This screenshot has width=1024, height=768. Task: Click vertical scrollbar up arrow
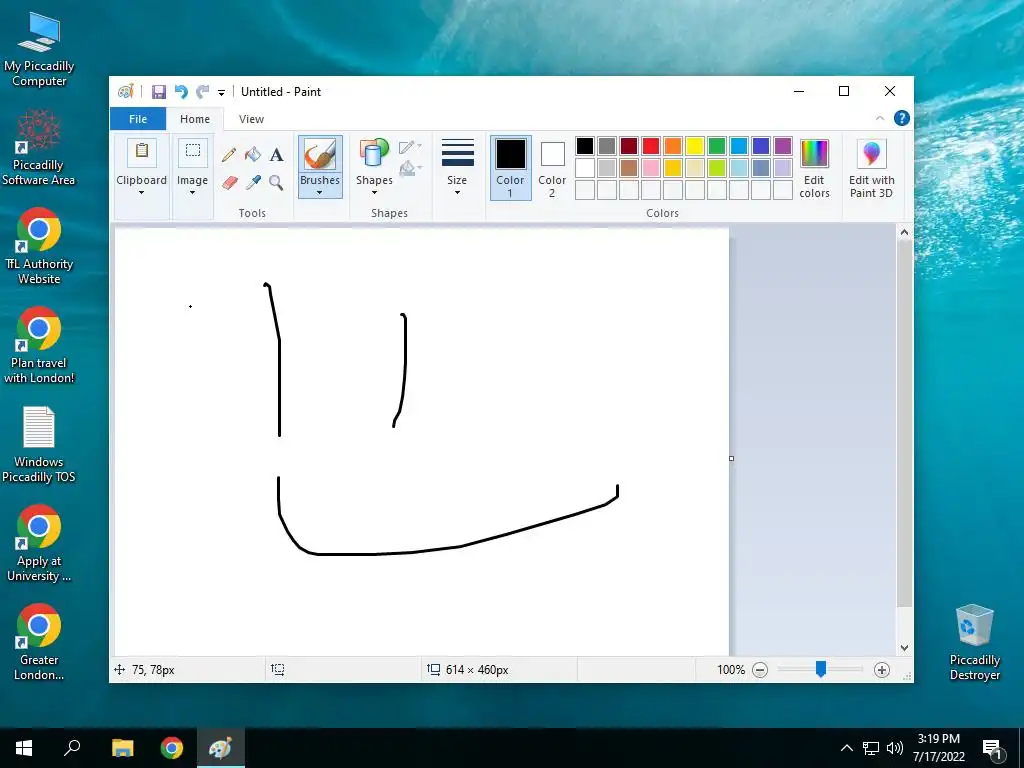(904, 232)
